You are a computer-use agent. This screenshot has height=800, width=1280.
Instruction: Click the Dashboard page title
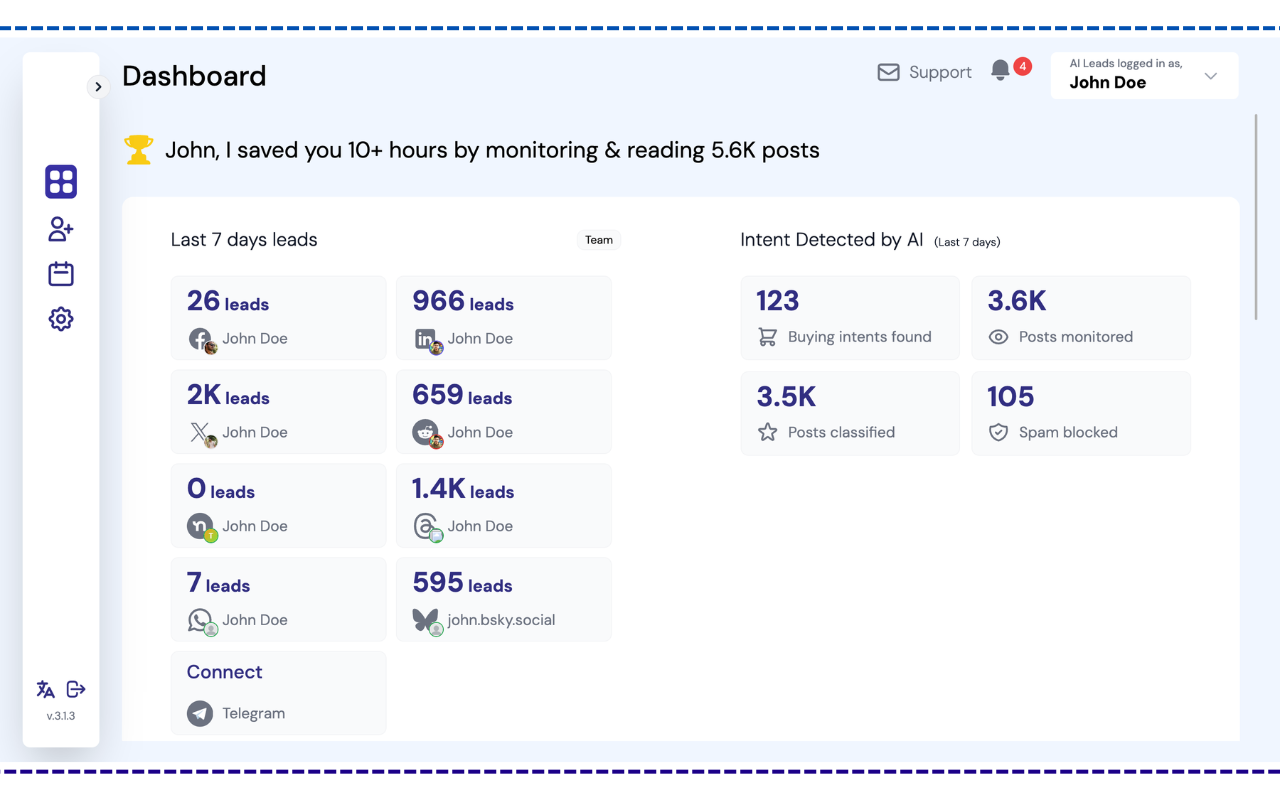coord(194,76)
